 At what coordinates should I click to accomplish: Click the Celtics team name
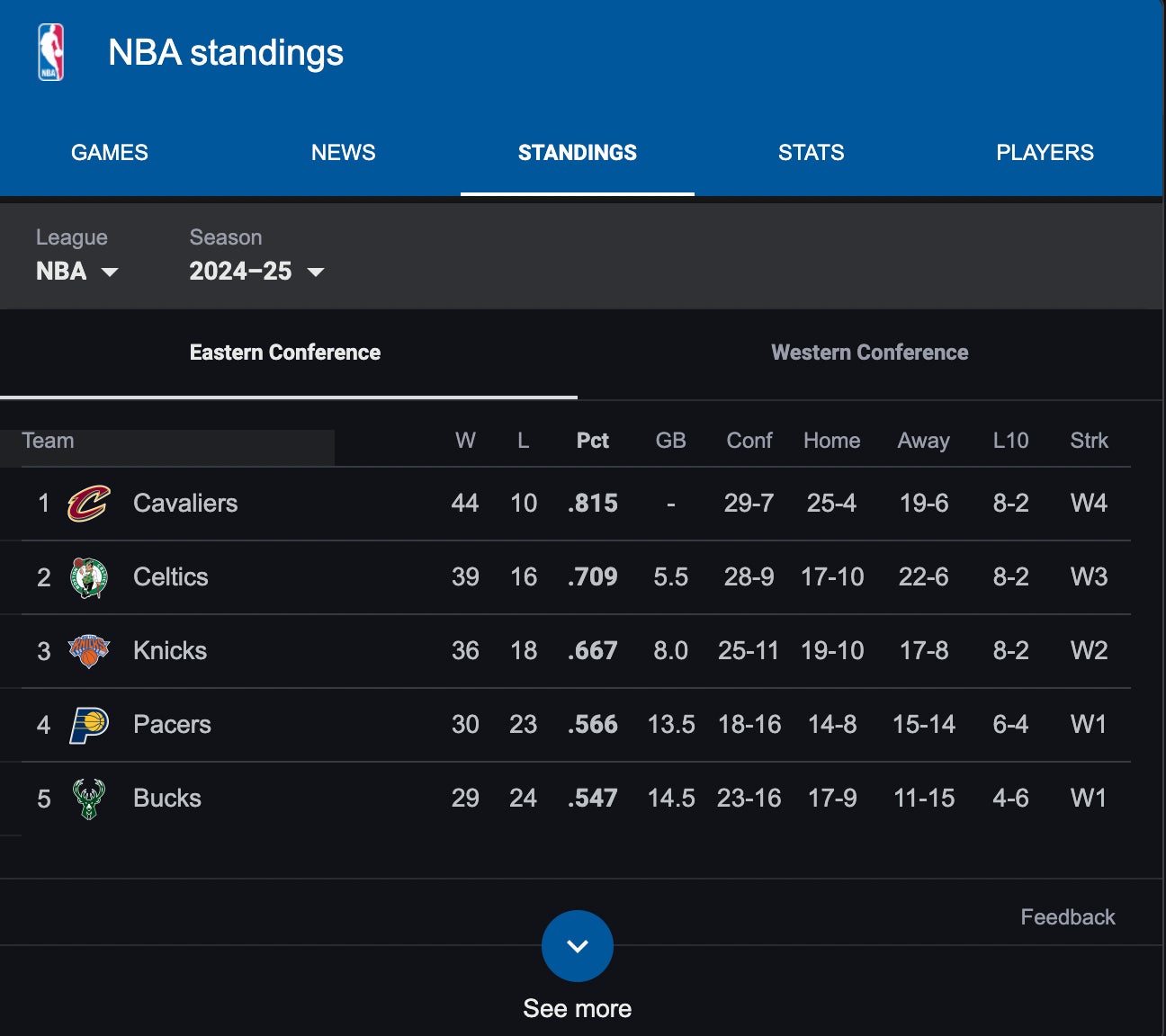[171, 577]
